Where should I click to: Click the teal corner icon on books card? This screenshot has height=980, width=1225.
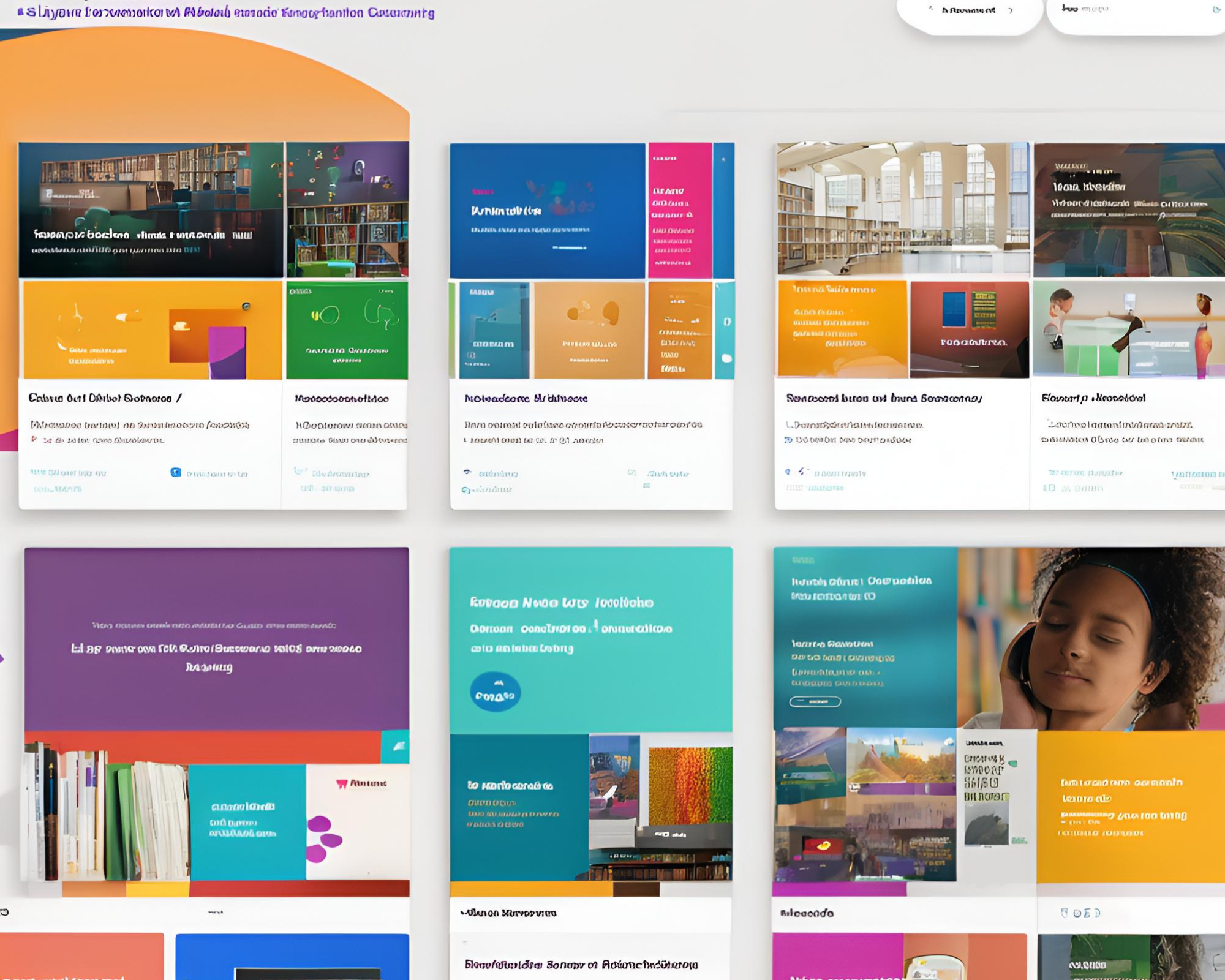coord(396,746)
